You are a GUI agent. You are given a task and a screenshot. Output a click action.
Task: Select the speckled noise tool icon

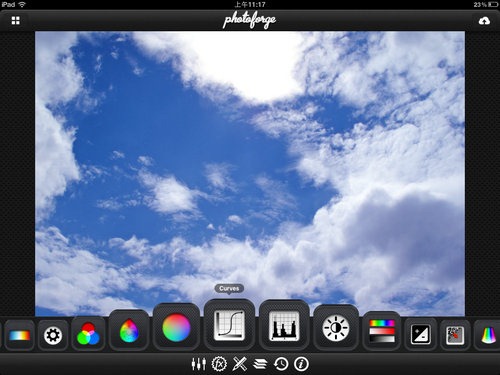click(455, 335)
